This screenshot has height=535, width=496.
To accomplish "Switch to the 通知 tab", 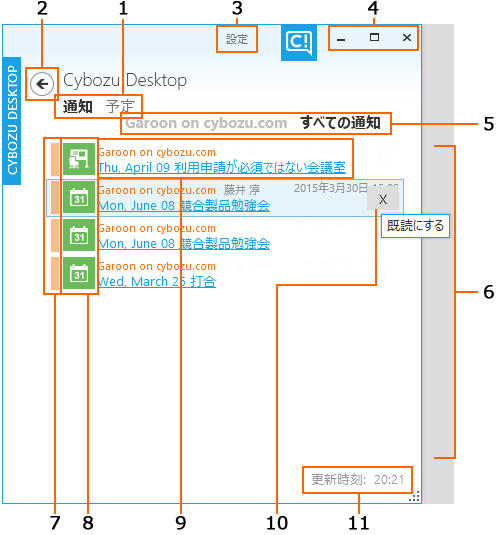I will click(x=78, y=106).
